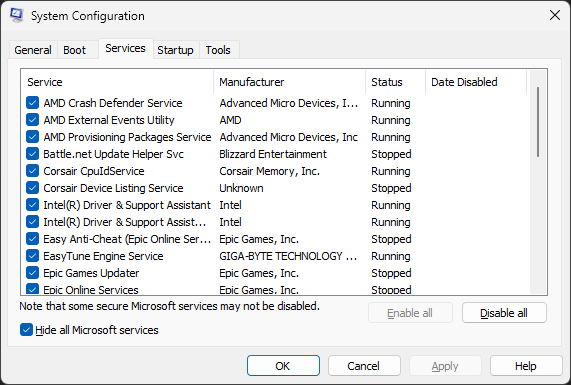Uncheck AMD Crash Defender Service checkbox

(32, 103)
